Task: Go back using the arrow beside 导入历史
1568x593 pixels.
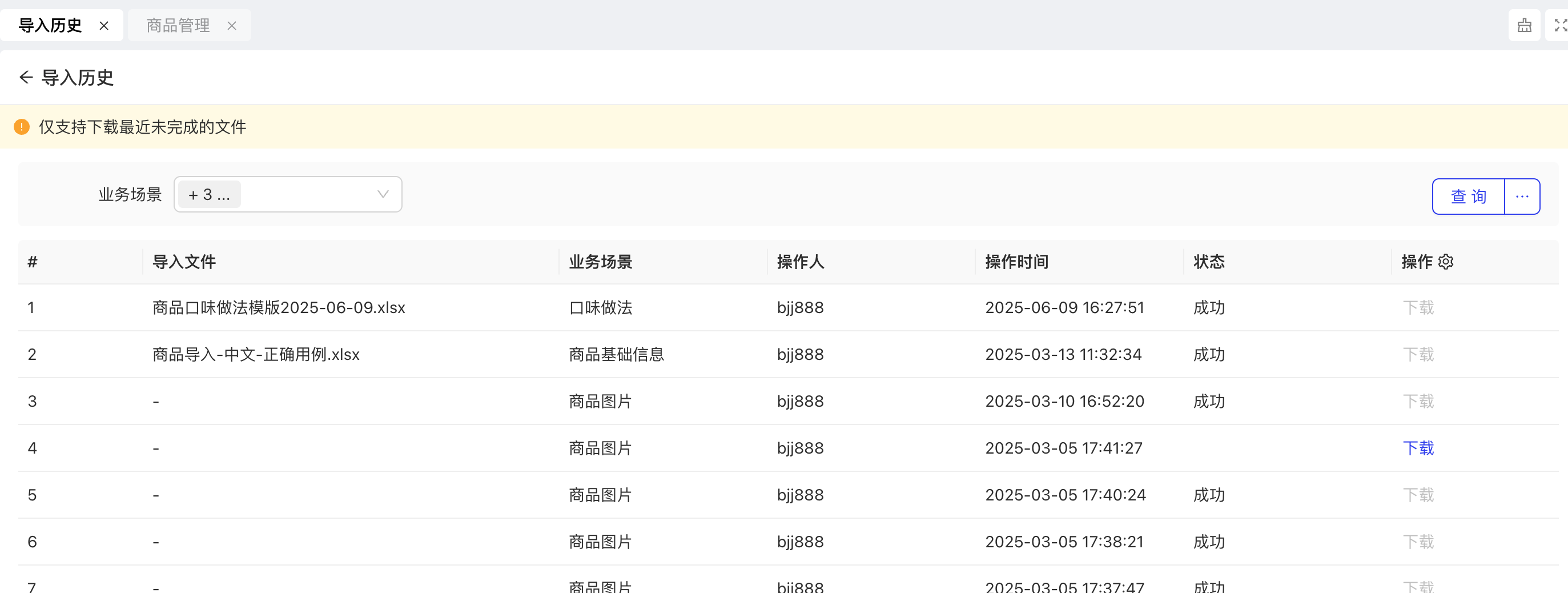Action: click(26, 77)
